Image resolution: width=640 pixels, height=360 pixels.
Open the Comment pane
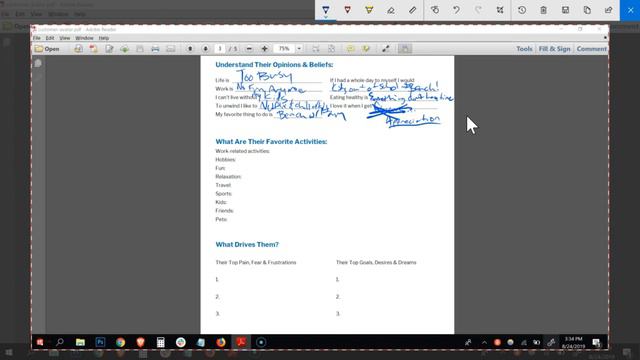[x=591, y=49]
